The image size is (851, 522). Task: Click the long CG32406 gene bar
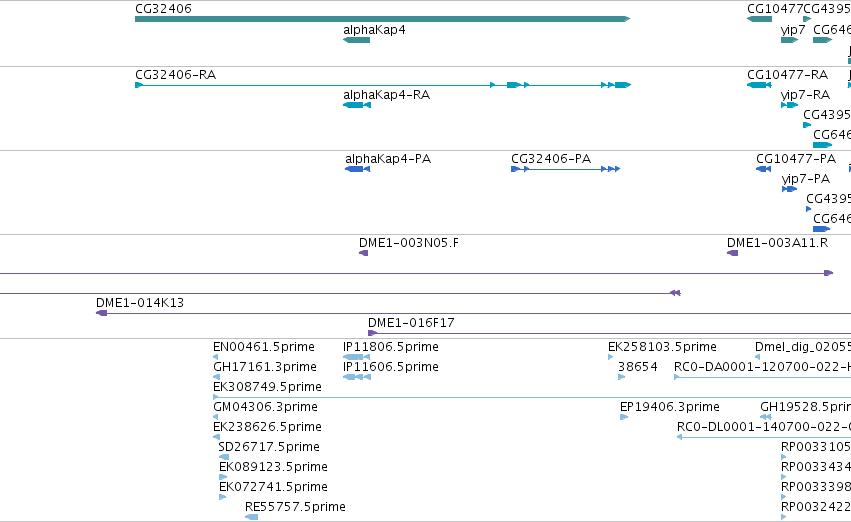[382, 19]
